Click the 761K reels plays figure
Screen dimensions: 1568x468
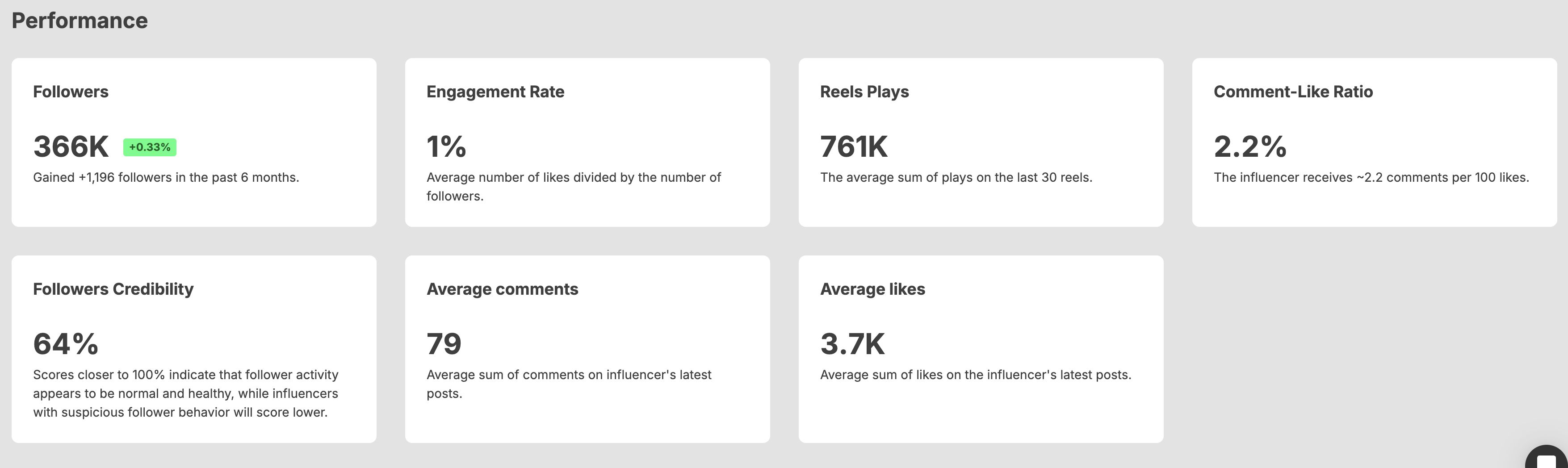click(854, 146)
